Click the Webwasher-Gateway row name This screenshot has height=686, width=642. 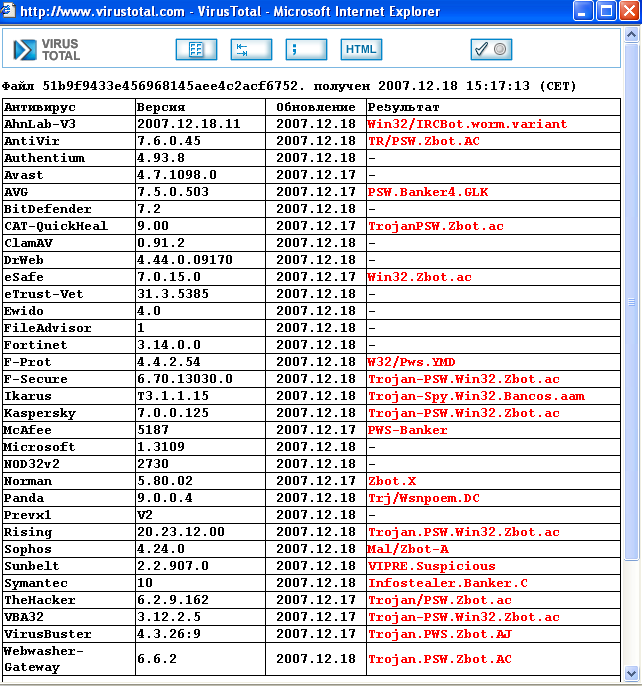click(x=44, y=659)
